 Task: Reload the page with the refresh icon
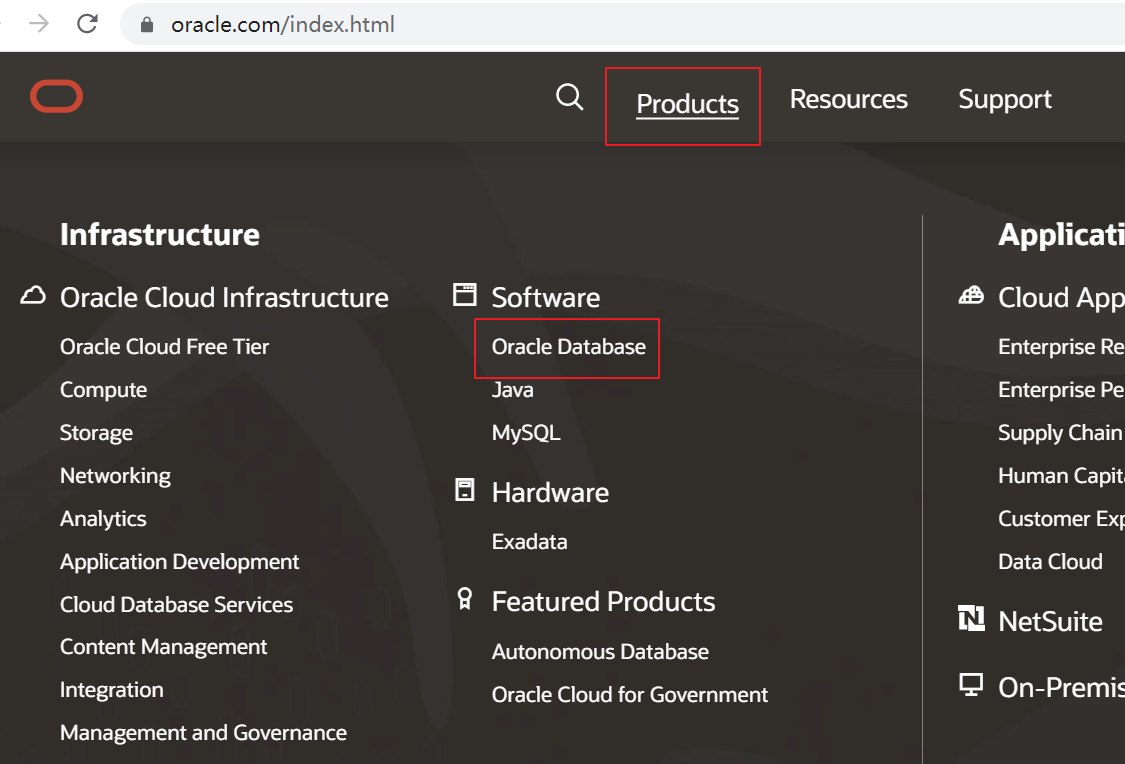coord(86,27)
